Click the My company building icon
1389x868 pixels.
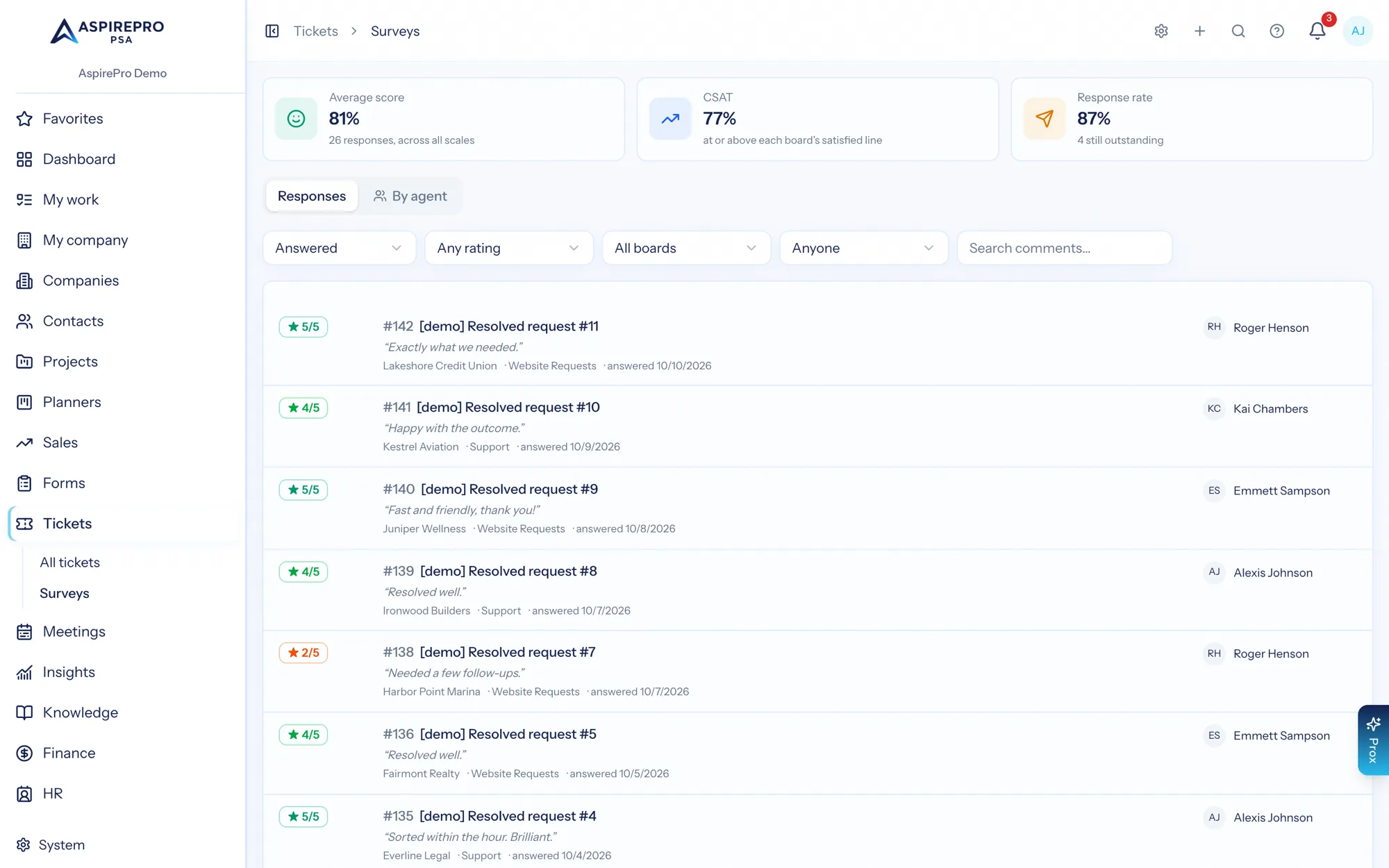point(24,240)
